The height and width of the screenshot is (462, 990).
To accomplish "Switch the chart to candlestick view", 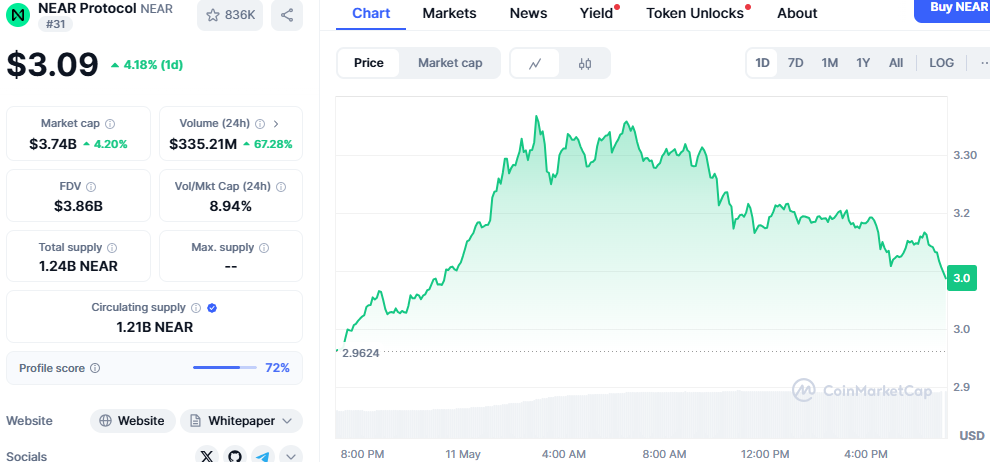I will [585, 63].
